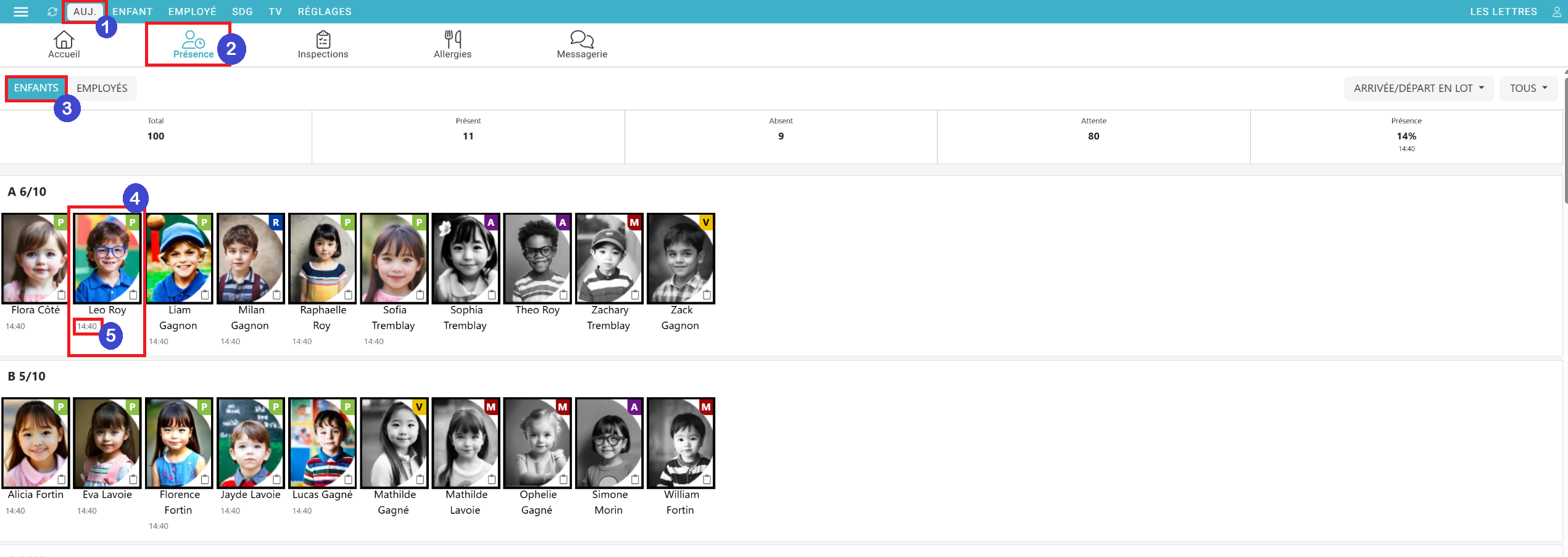Switch to the EMPLOYÉS view
The width and height of the screenshot is (1568, 557).
click(102, 88)
